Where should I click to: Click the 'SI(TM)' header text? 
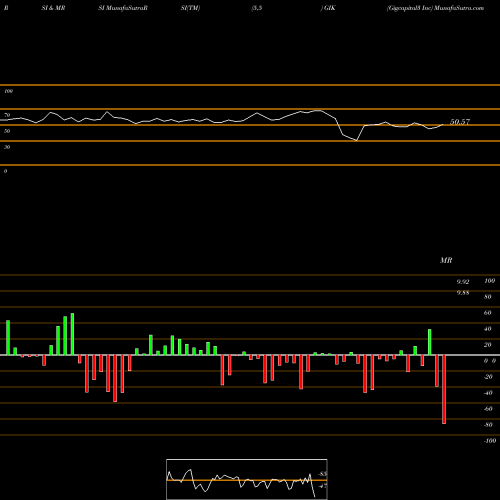coord(190,8)
